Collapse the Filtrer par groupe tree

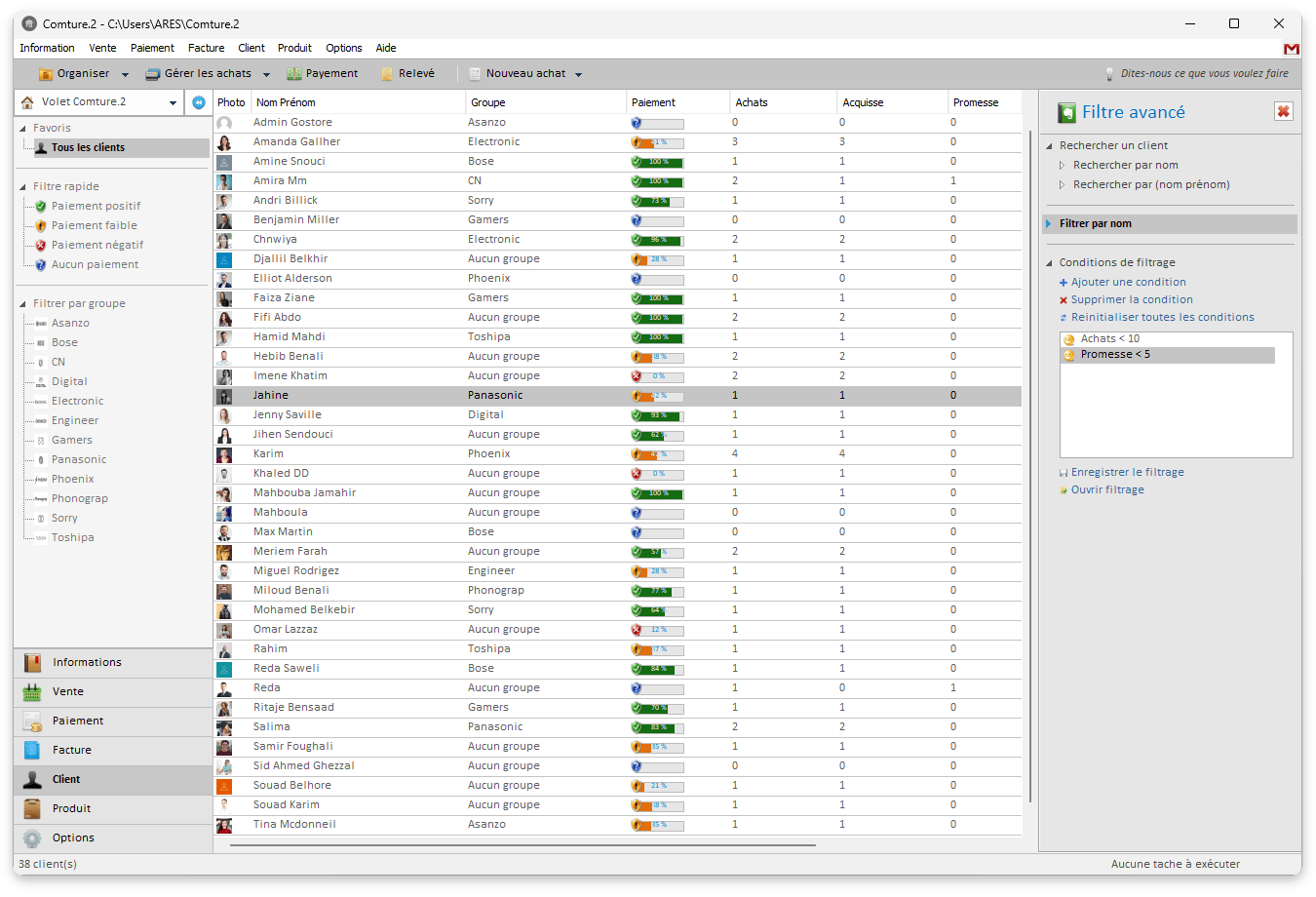23,303
